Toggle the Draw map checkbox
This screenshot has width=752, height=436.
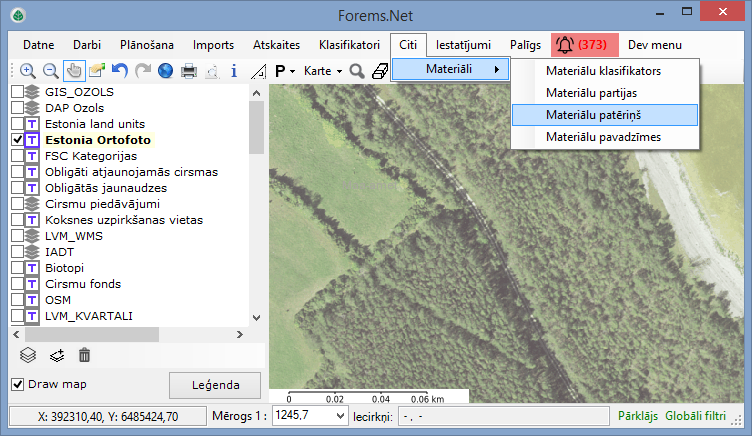[17, 384]
